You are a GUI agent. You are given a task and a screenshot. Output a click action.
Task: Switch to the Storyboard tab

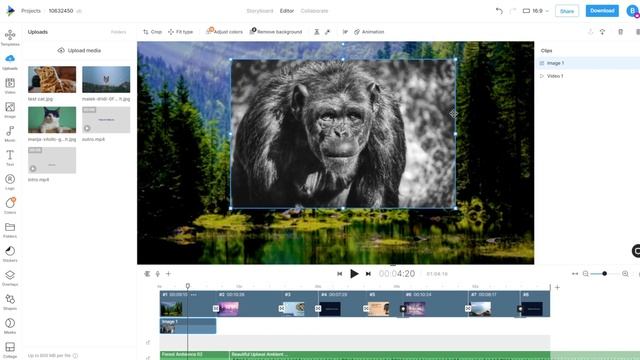(x=260, y=11)
